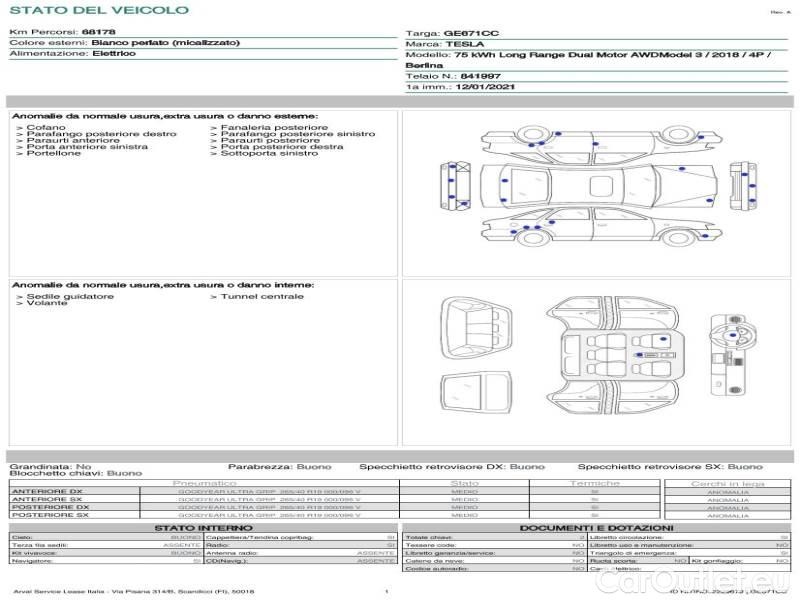Viewport: 800px width, 600px height.
Task: Select the Tunnel centrale anomaly entry
Action: coord(260,296)
